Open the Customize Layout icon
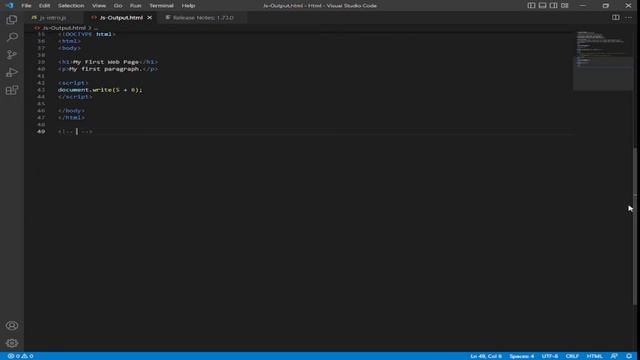640x360 pixels. 564,6
